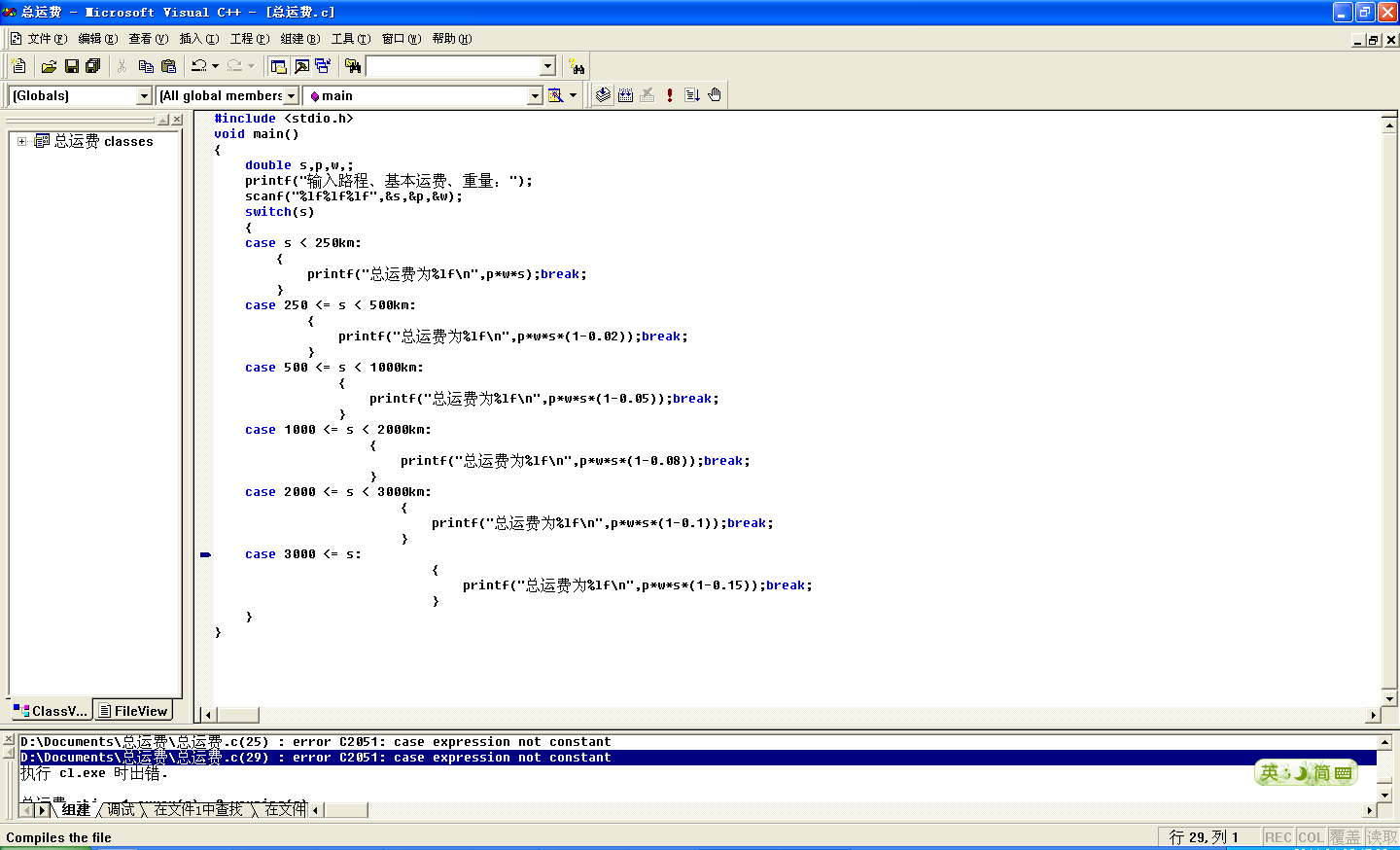Cut the selected text
1400x850 pixels.
coord(122,66)
